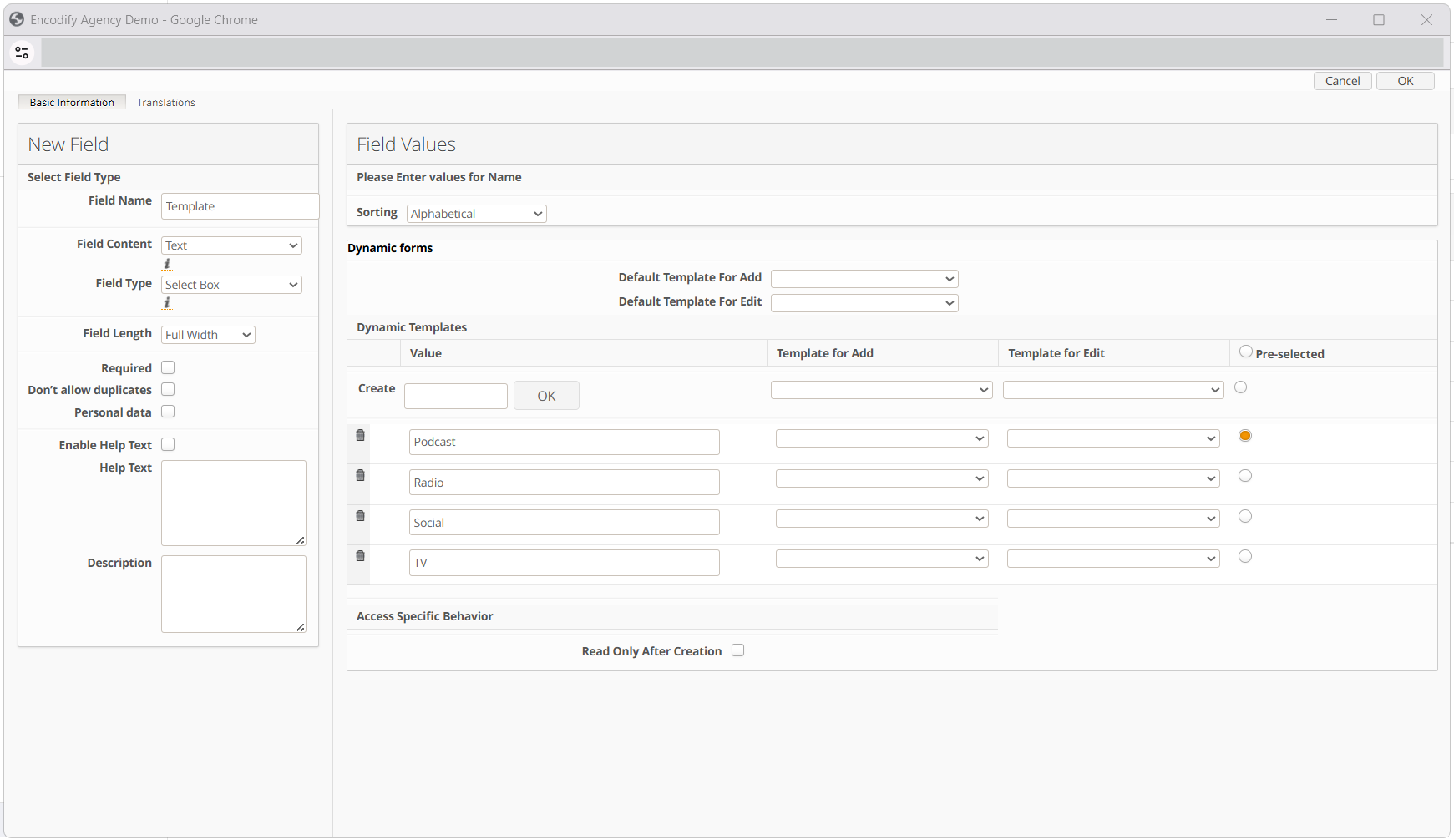Image resolution: width=1454 pixels, height=840 pixels.
Task: Tick the Required checkbox
Action: (168, 367)
